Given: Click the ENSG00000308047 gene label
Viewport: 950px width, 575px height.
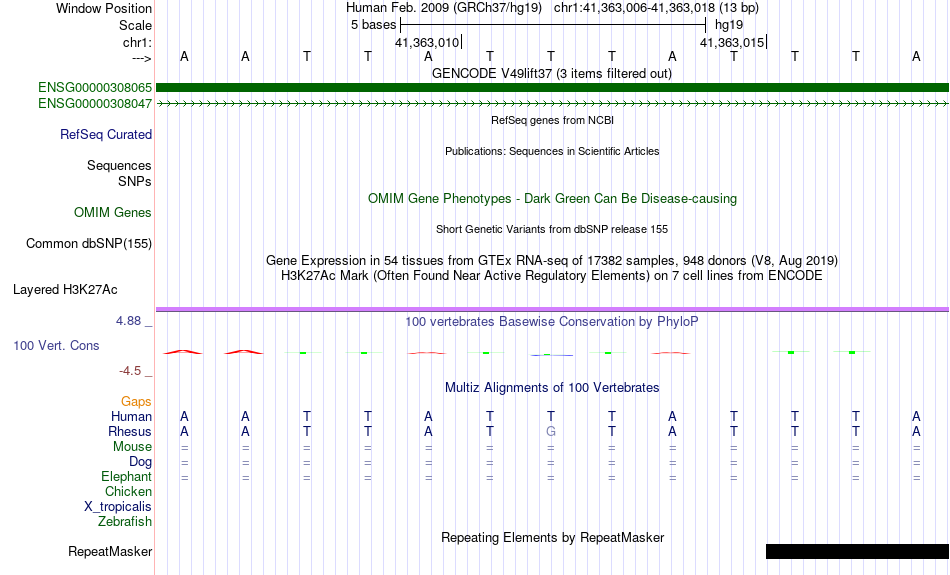Looking at the screenshot, I should pyautogui.click(x=95, y=104).
